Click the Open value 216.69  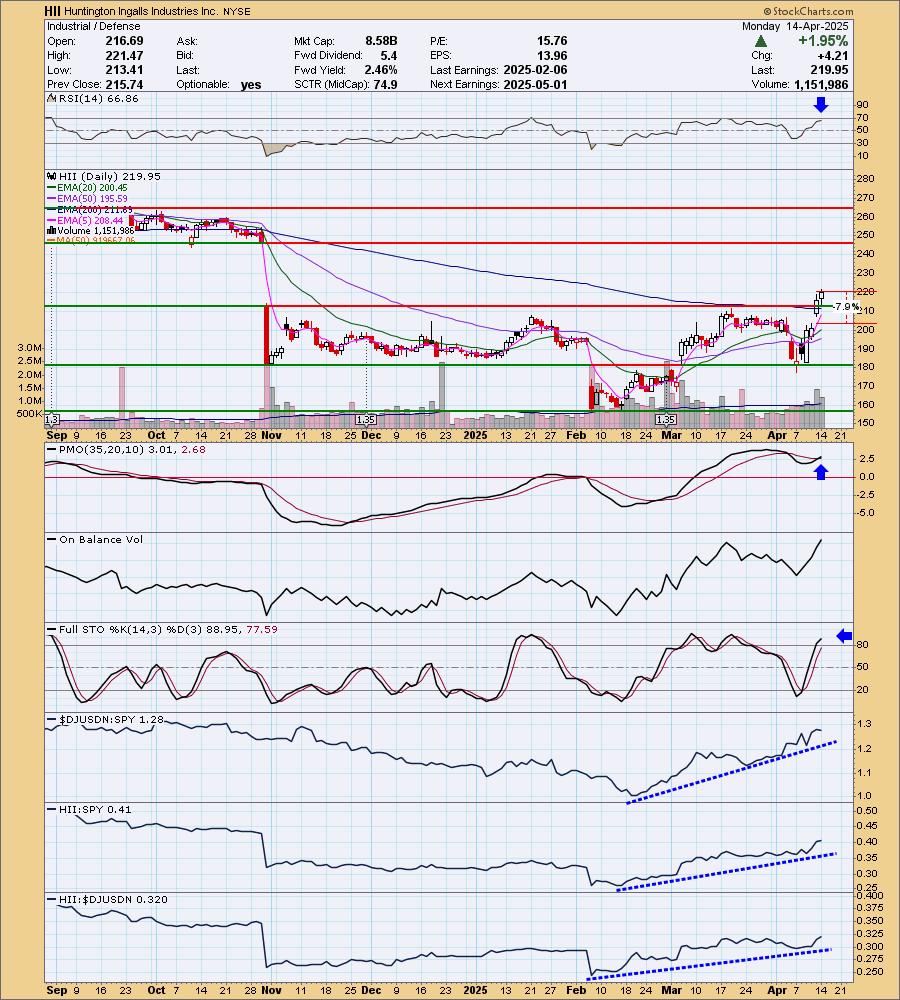coord(124,41)
